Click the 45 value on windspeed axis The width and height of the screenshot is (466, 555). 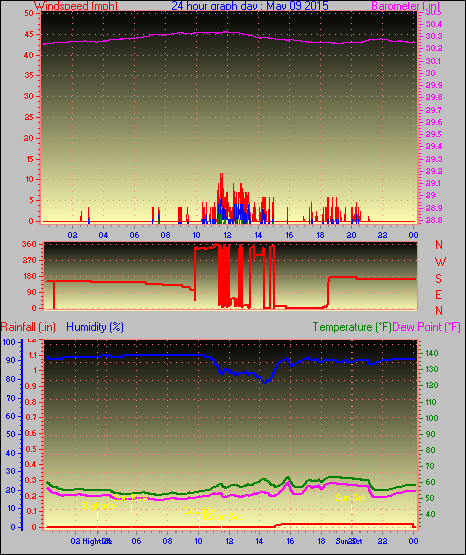(x=29, y=34)
